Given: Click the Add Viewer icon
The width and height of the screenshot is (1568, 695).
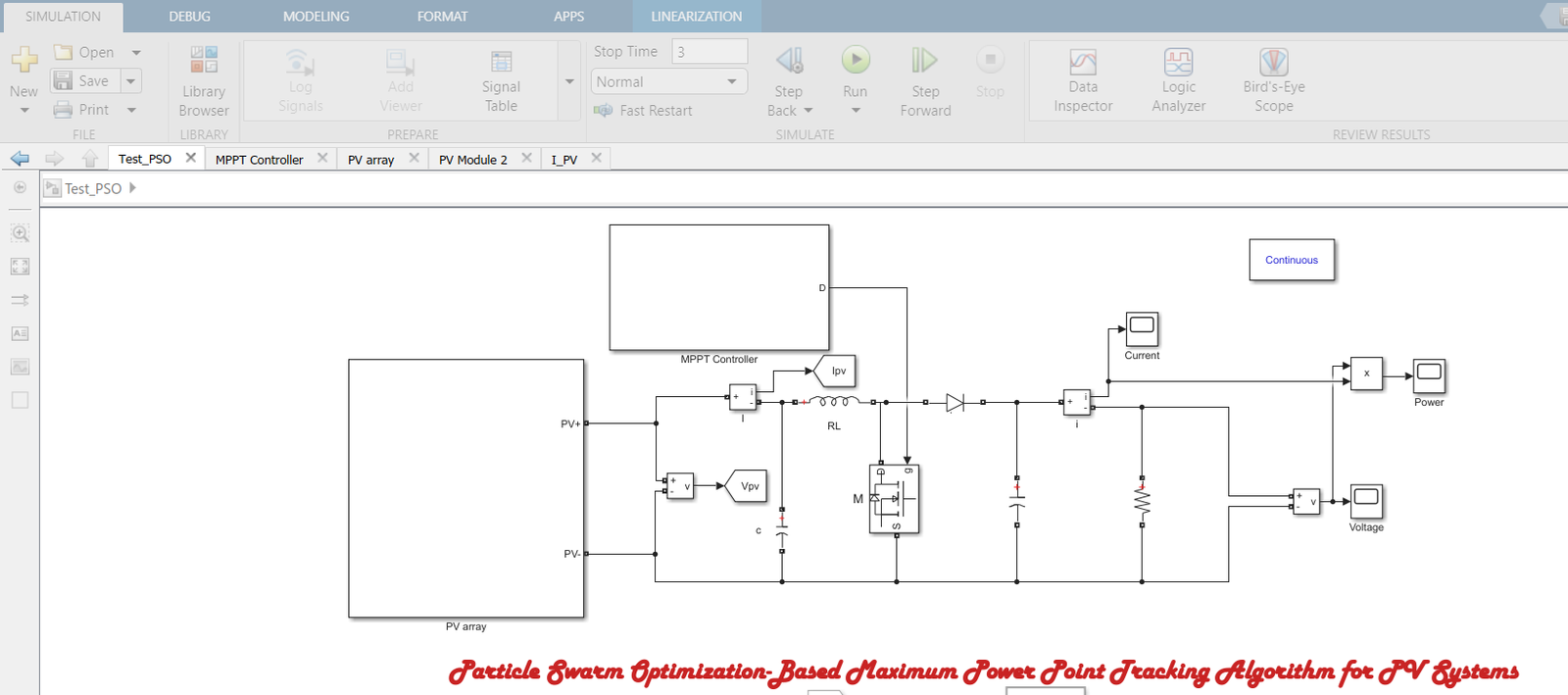Looking at the screenshot, I should pyautogui.click(x=400, y=63).
